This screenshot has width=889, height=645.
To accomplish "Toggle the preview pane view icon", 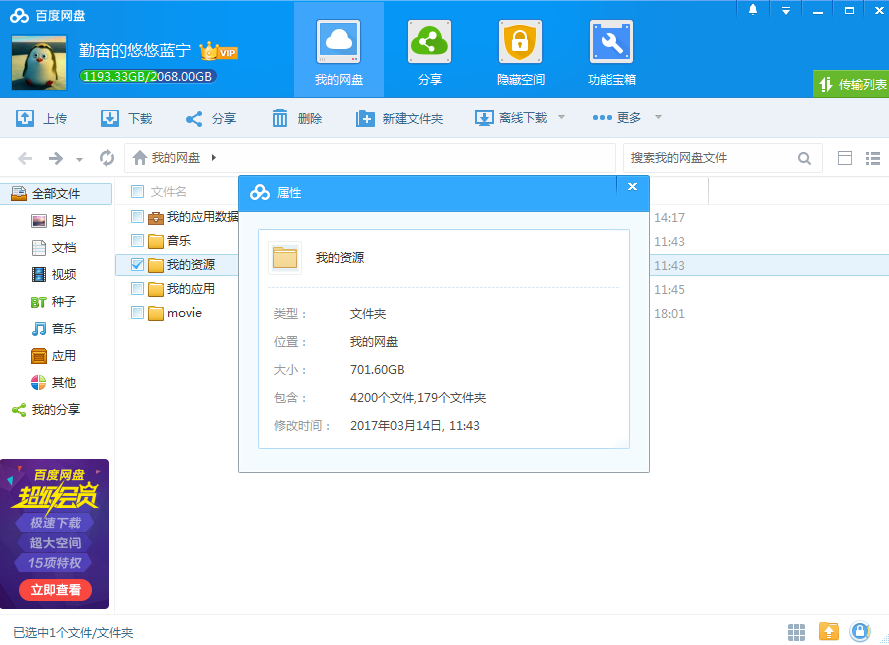I will [x=844, y=158].
